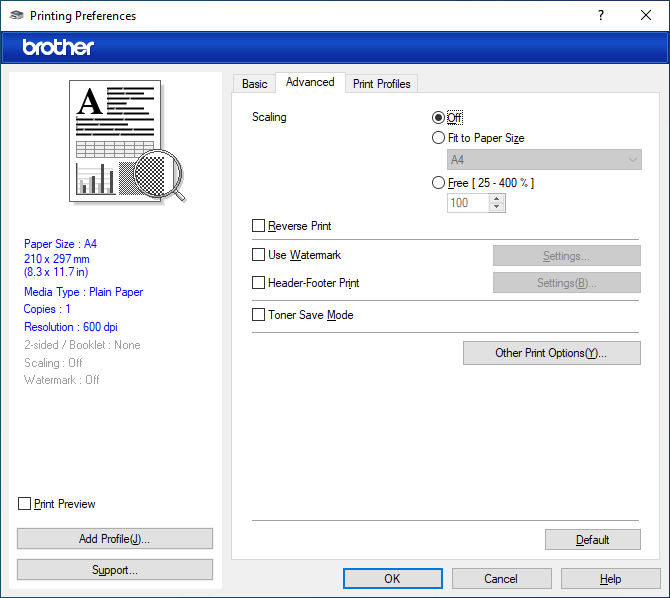The height and width of the screenshot is (598, 670).
Task: Click the printer icon in the title bar
Action: [16, 16]
